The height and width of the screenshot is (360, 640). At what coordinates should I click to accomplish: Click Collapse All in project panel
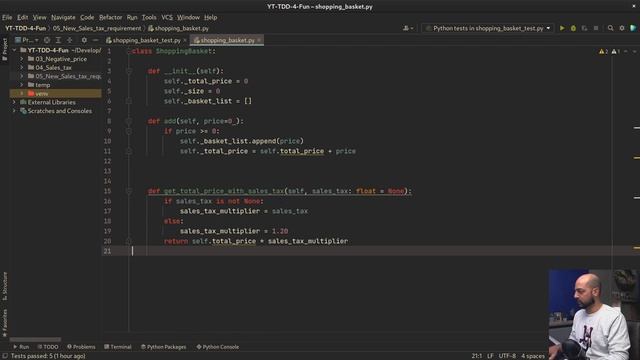[x=70, y=40]
